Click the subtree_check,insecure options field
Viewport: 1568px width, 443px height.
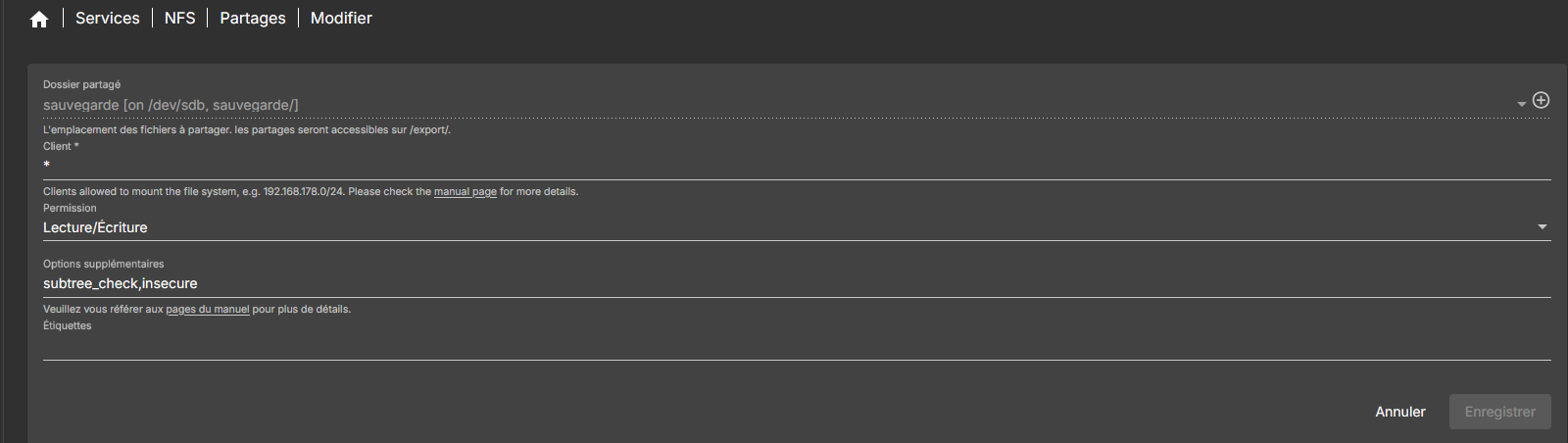(121, 283)
